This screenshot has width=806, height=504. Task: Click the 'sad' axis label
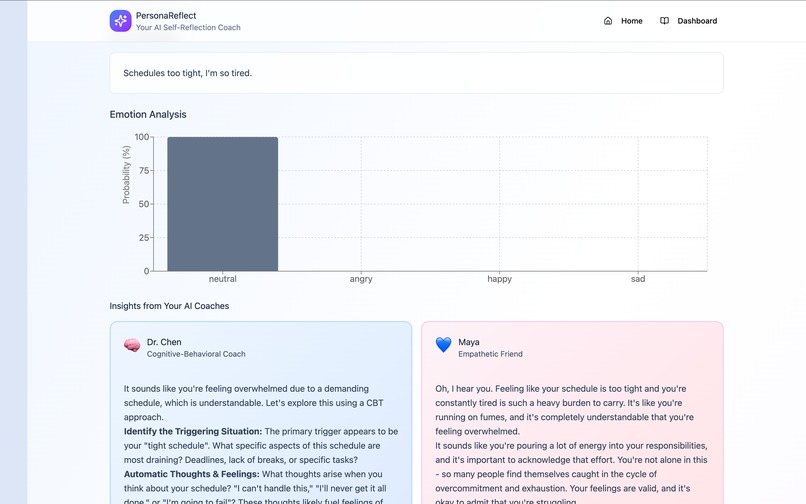point(638,279)
